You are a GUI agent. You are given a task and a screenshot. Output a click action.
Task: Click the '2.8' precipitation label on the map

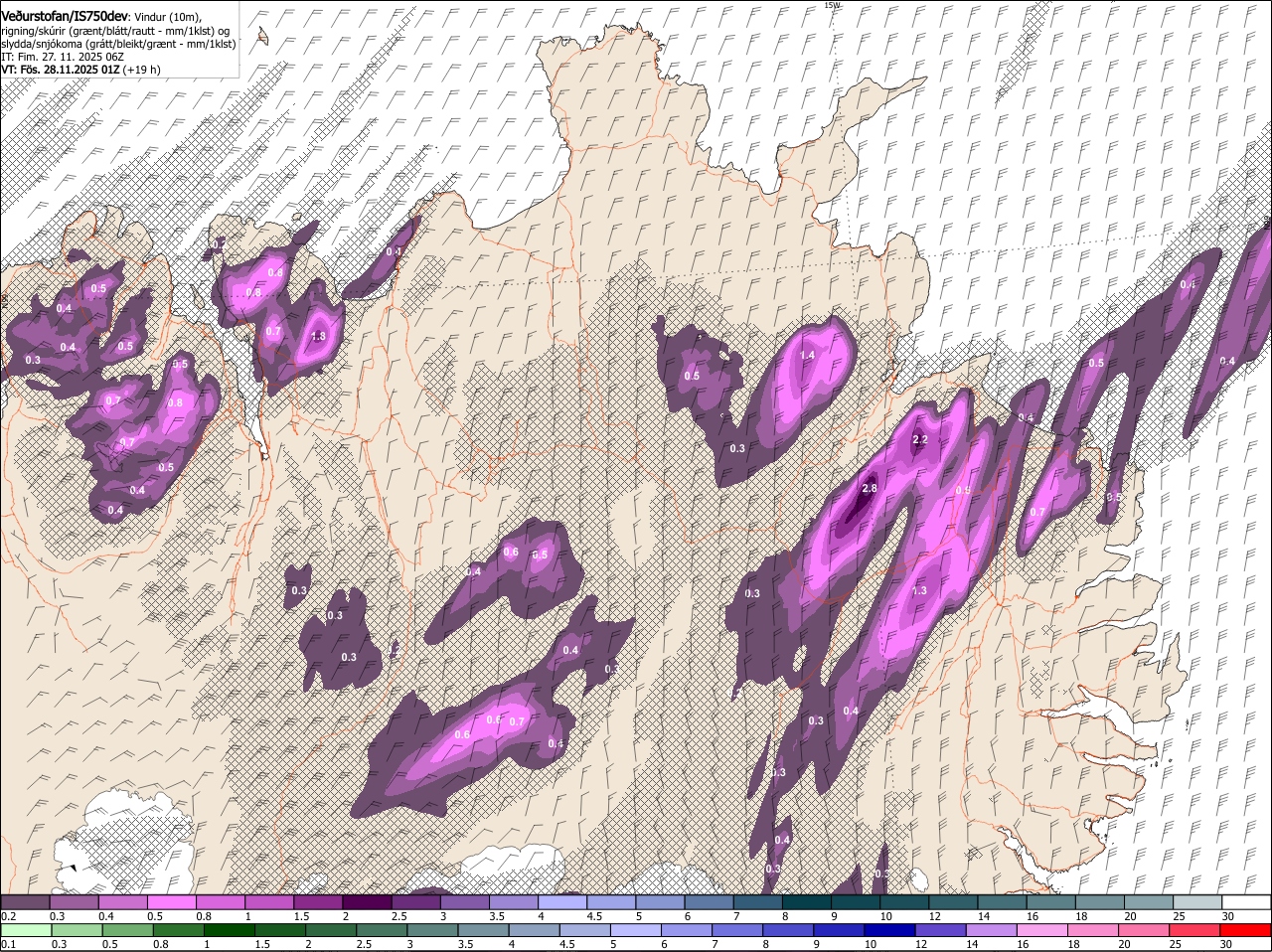click(870, 488)
